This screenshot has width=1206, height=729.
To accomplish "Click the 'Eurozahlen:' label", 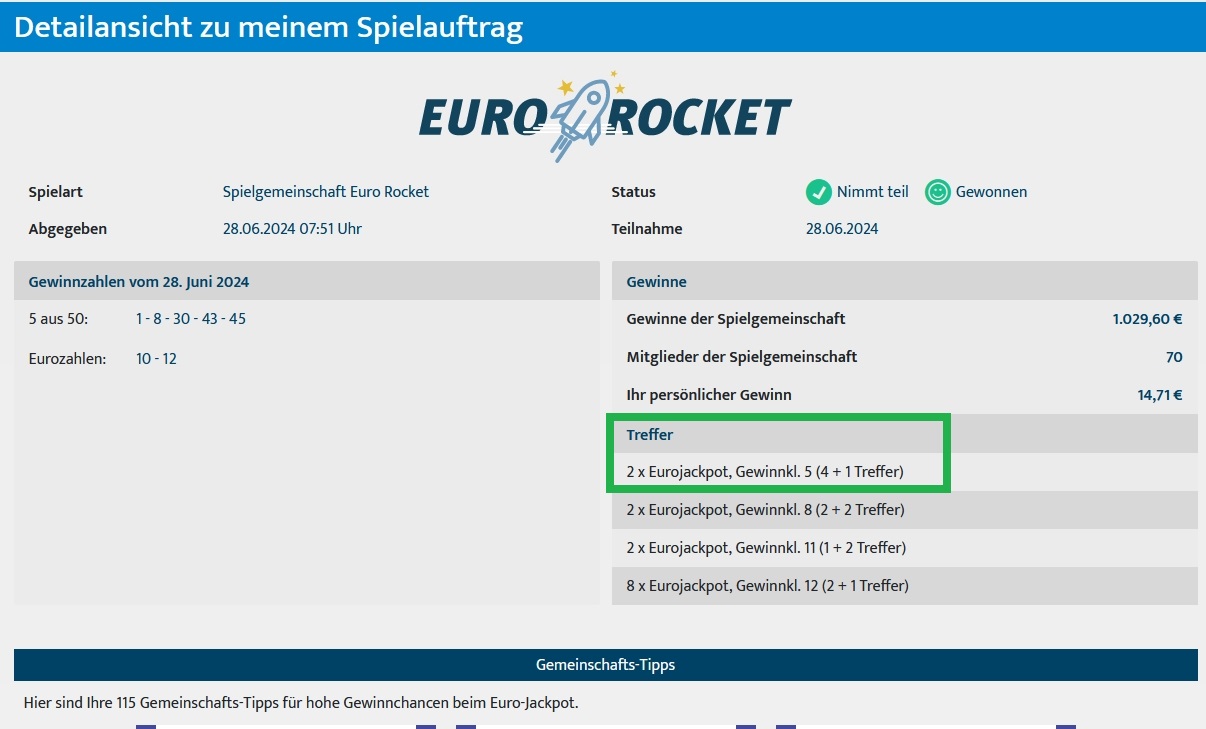I will pos(67,358).
